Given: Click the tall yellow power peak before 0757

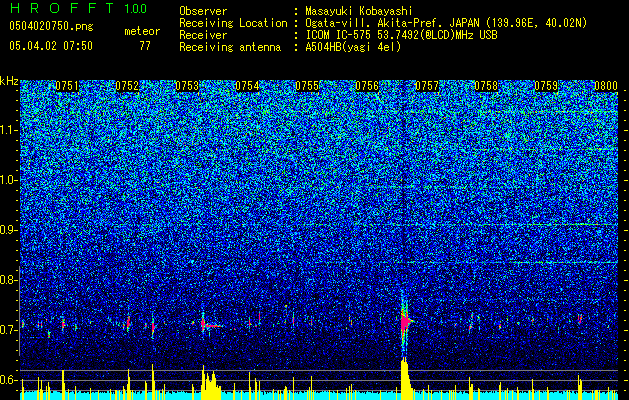Looking at the screenshot, I should click(405, 379).
